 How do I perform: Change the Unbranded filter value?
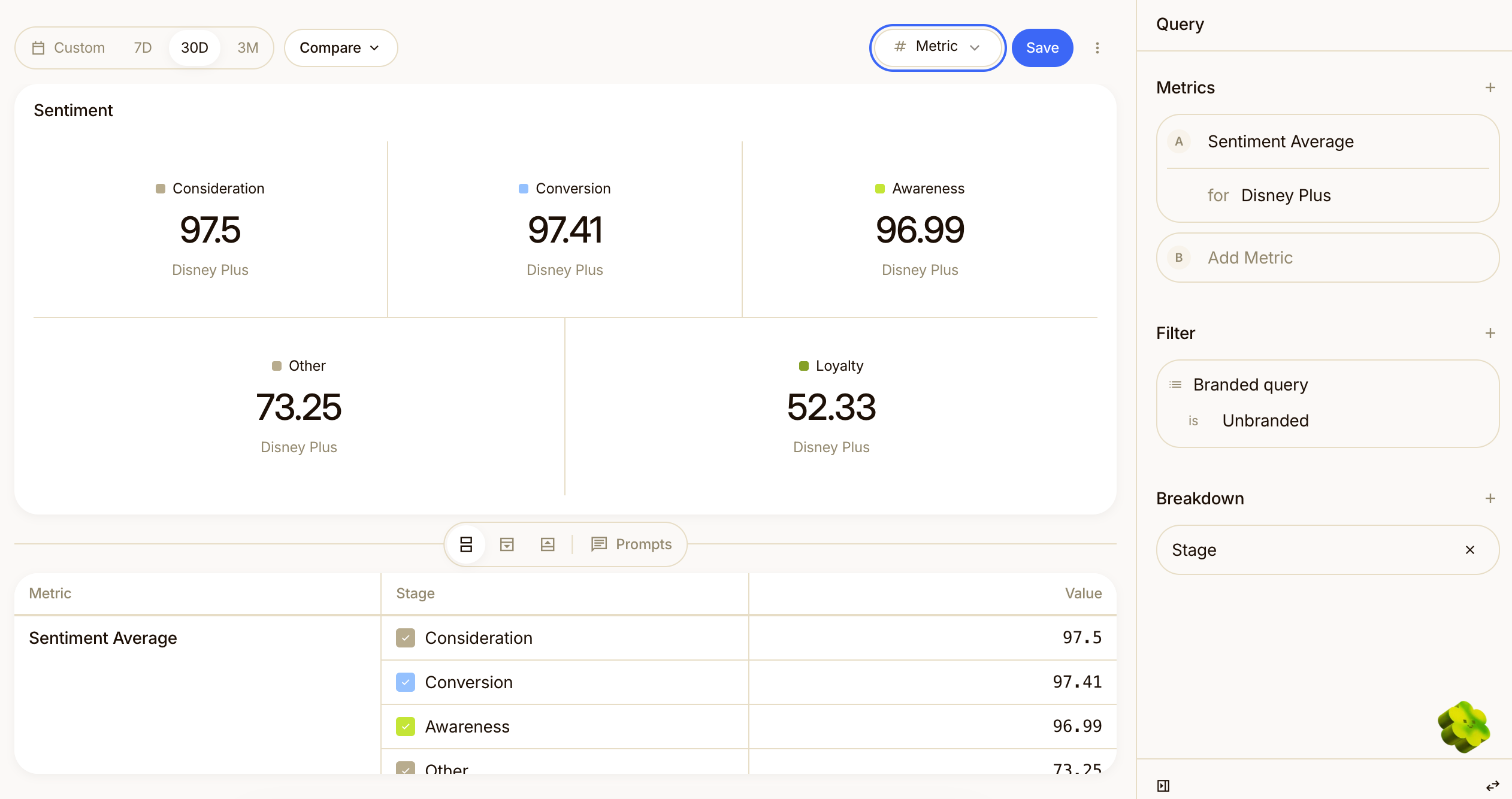pyautogui.click(x=1265, y=420)
